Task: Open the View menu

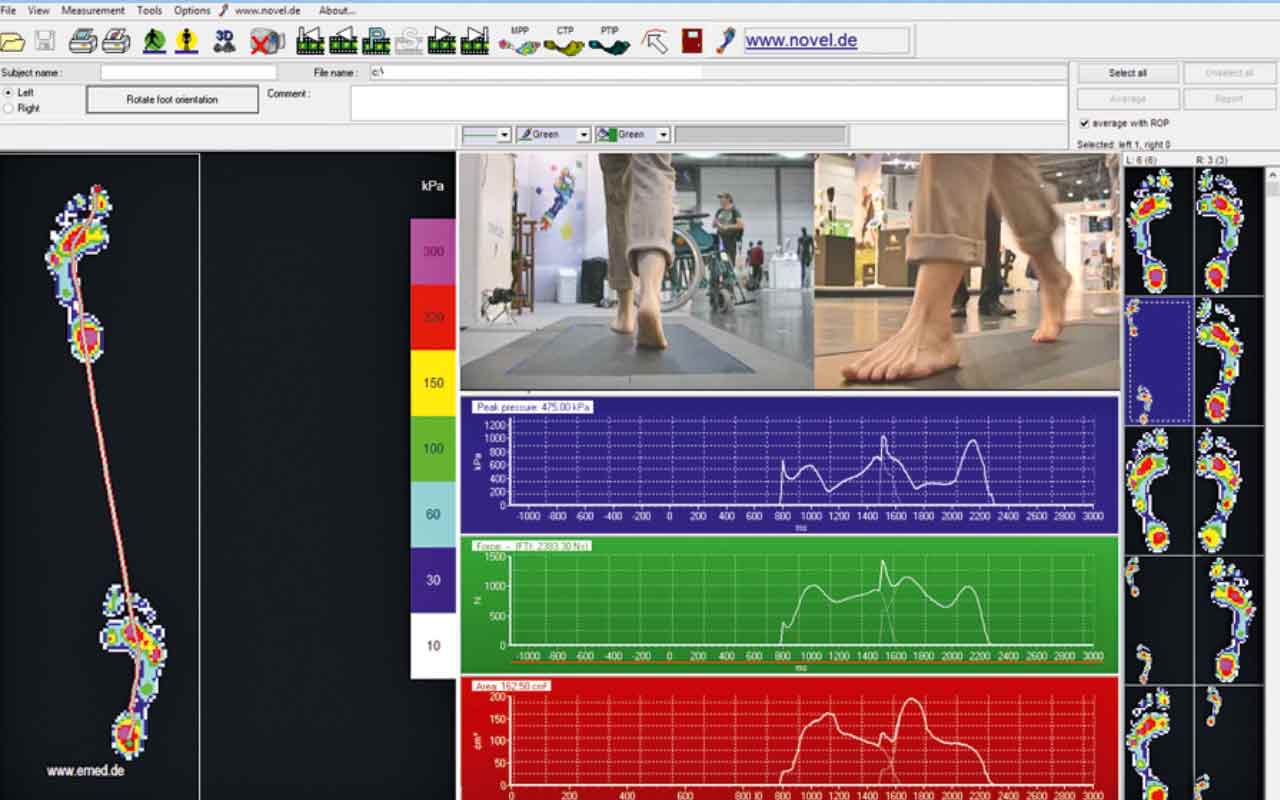Action: click(x=39, y=10)
